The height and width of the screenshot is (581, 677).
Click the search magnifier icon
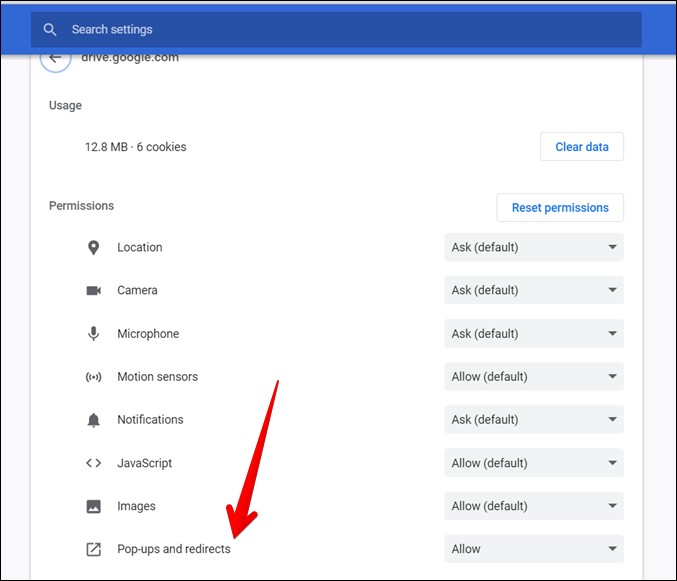point(50,29)
